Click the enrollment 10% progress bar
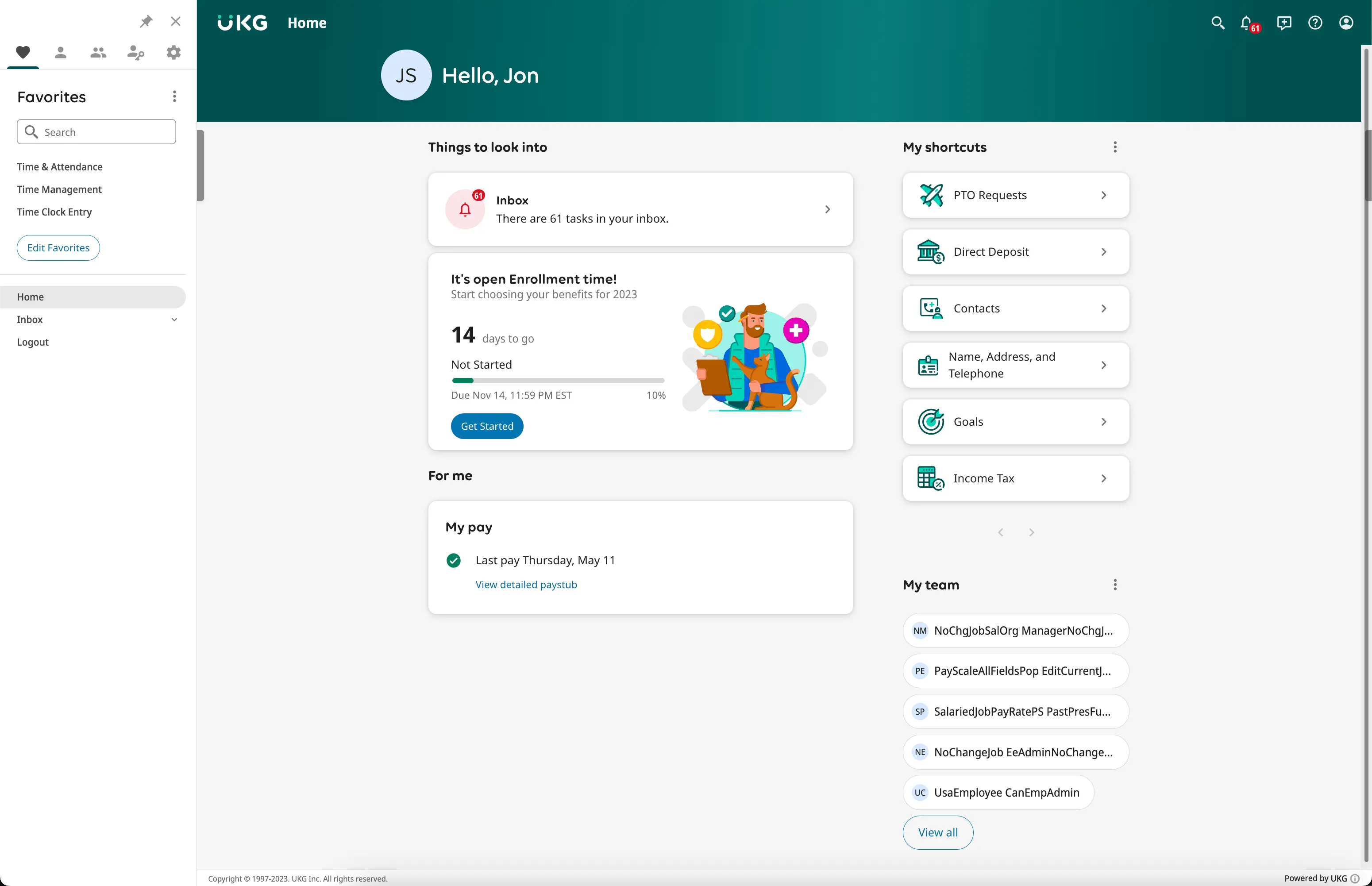1372x886 pixels. coord(557,380)
